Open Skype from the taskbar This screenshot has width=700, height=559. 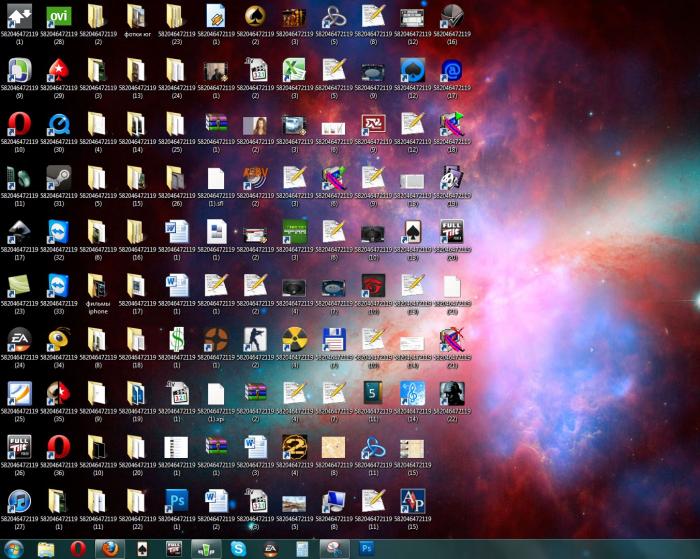pos(238,549)
